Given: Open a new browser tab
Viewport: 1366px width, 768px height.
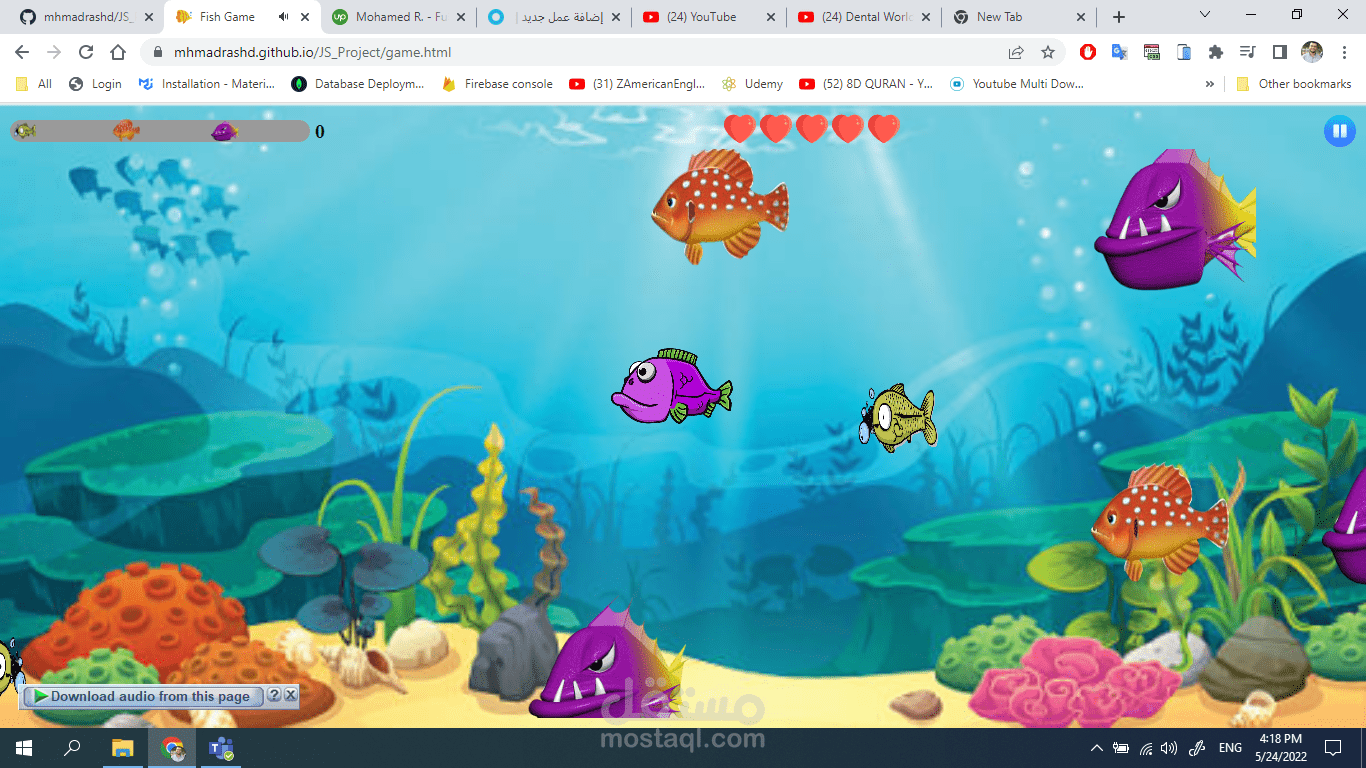Looking at the screenshot, I should (x=1119, y=17).
